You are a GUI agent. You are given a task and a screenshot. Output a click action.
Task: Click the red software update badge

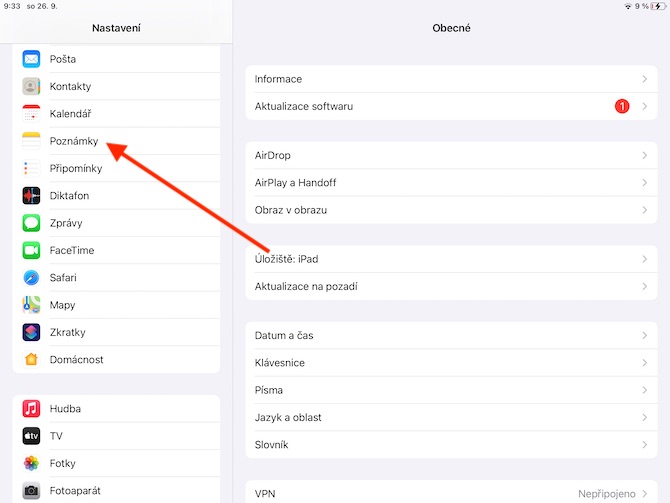coord(622,106)
